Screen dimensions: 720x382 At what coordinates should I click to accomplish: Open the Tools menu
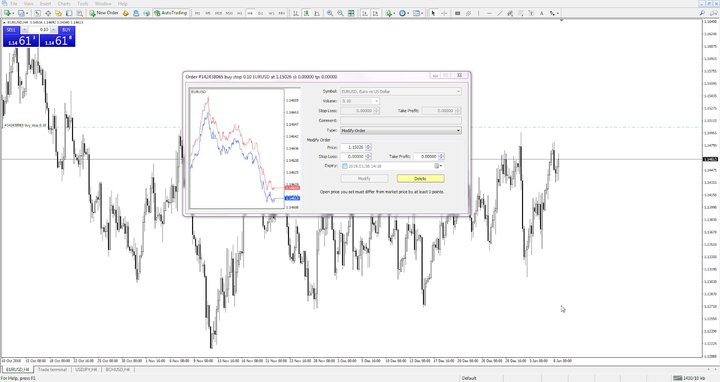[x=83, y=4]
